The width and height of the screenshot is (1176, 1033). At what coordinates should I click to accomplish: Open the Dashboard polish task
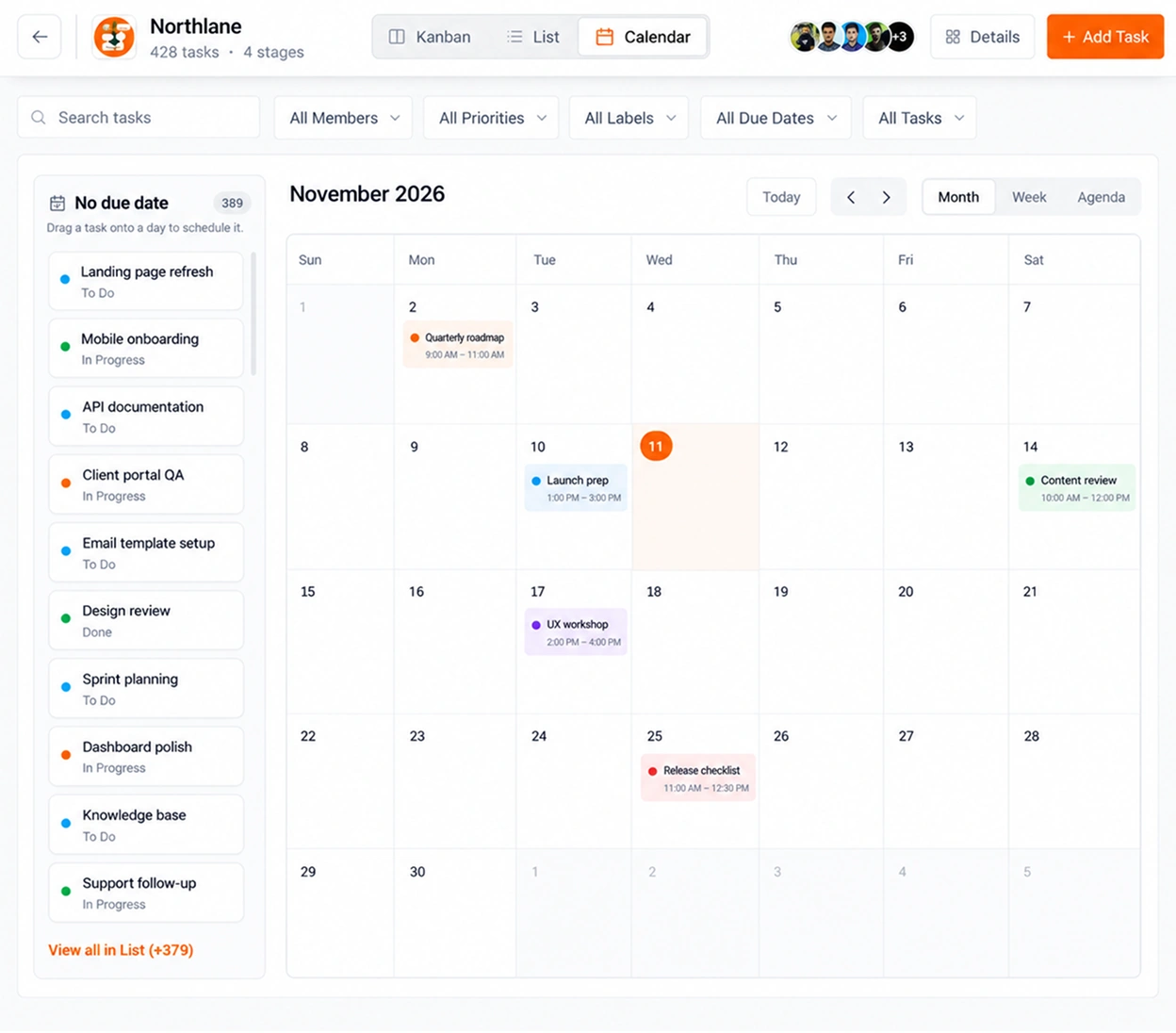[x=146, y=757]
